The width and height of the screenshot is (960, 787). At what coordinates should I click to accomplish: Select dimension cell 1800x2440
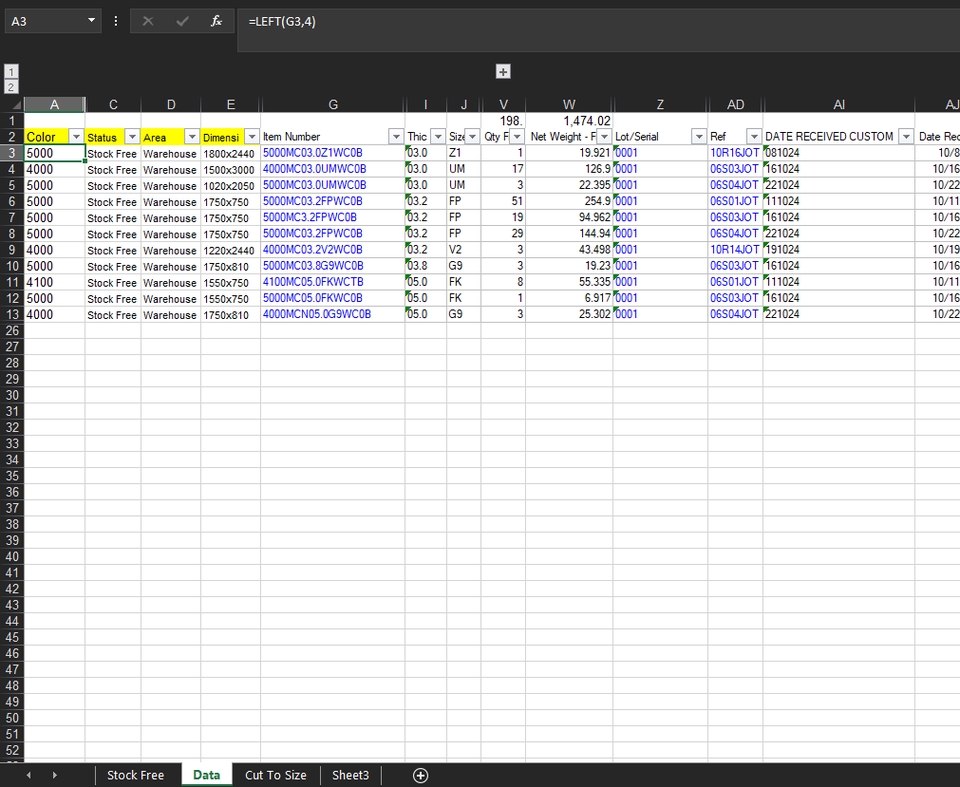point(230,154)
